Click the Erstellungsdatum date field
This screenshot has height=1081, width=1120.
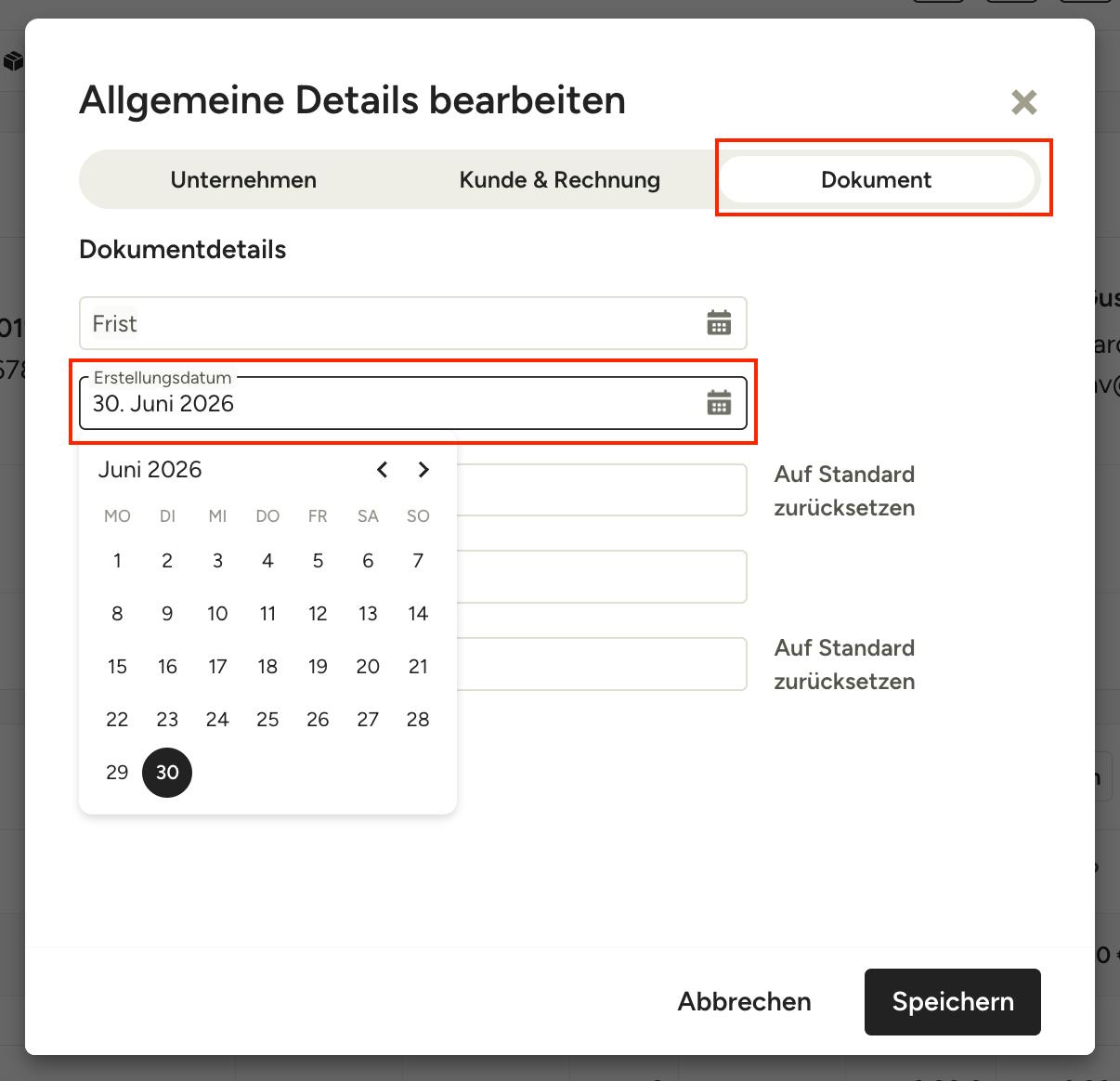(413, 403)
